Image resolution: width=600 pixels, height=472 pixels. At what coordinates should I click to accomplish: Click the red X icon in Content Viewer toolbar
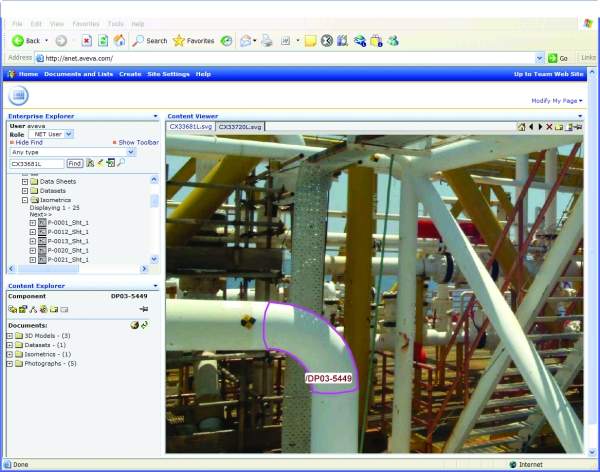click(x=549, y=127)
